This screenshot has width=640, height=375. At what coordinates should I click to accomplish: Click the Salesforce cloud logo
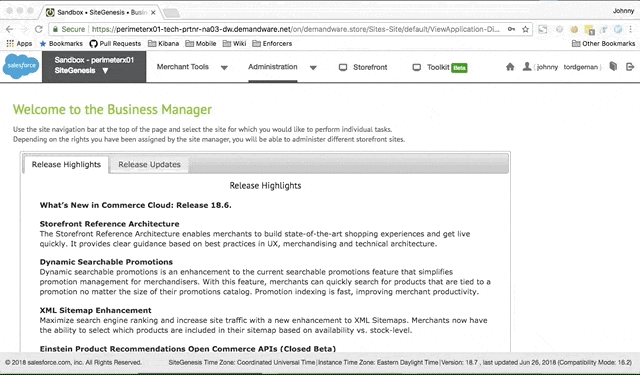21,67
